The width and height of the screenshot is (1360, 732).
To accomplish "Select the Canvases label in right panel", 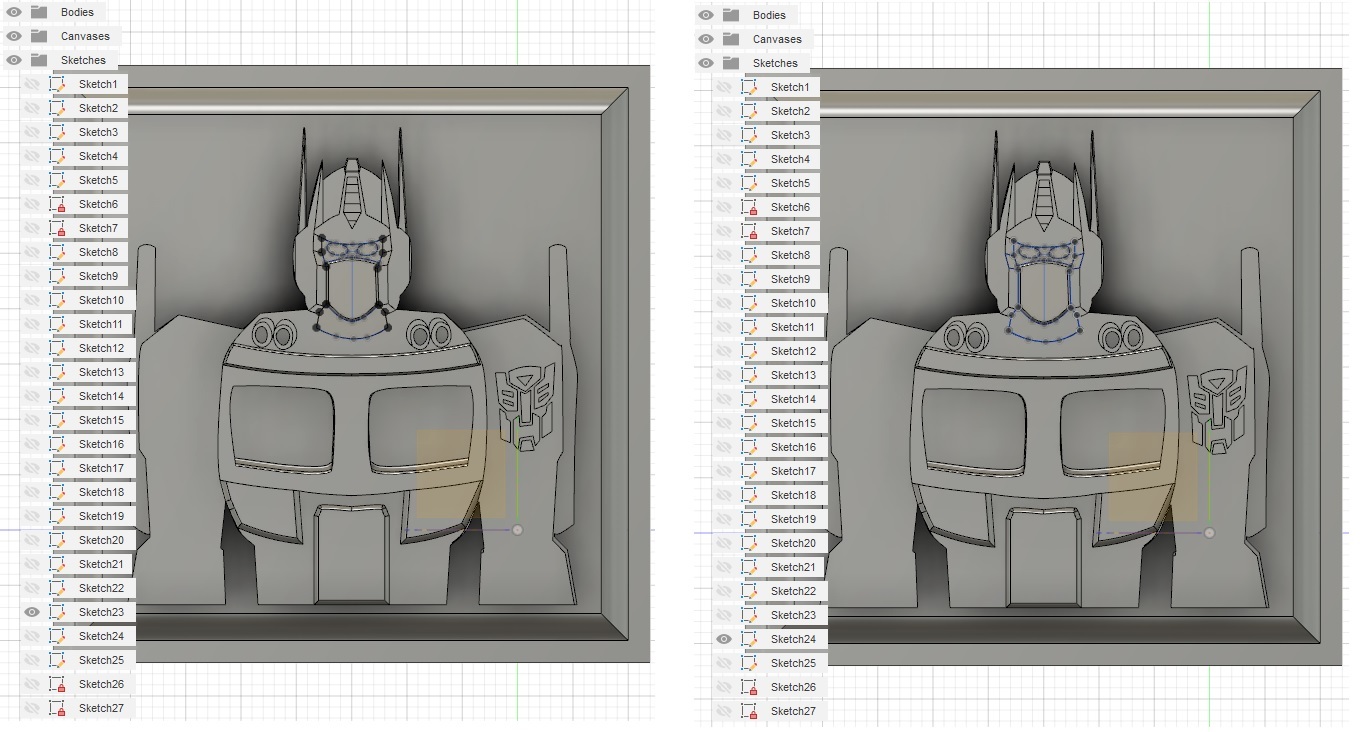I will [x=777, y=39].
